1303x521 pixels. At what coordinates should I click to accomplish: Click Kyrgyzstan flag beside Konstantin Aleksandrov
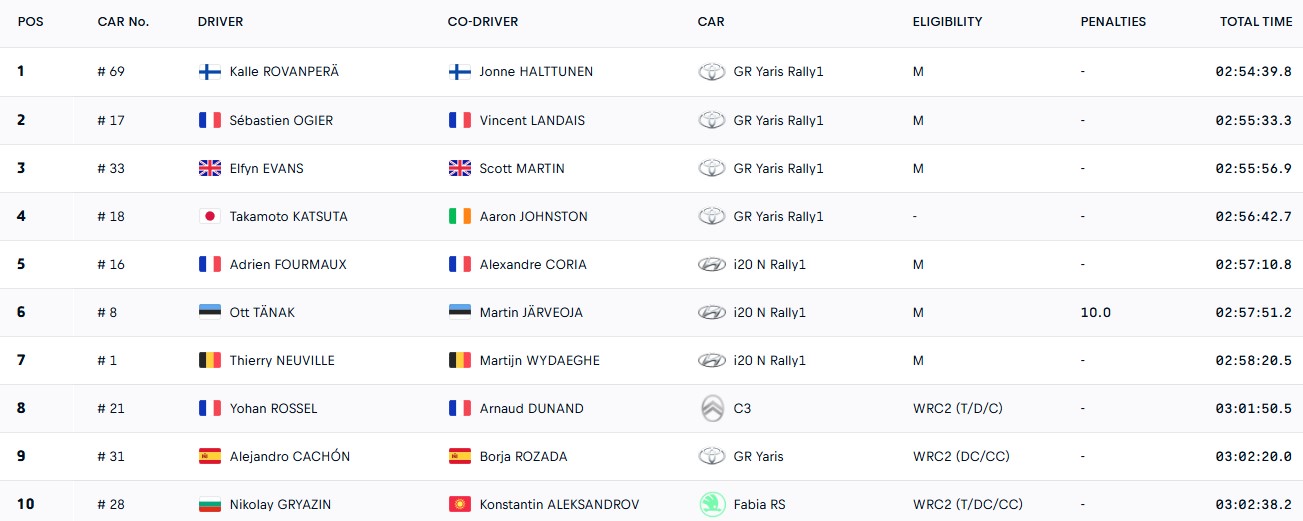460,504
